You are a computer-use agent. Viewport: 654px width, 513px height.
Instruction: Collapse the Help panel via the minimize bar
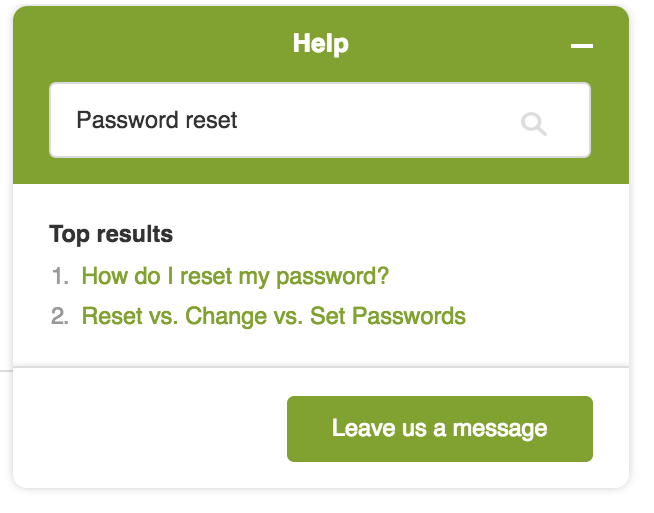[x=582, y=46]
